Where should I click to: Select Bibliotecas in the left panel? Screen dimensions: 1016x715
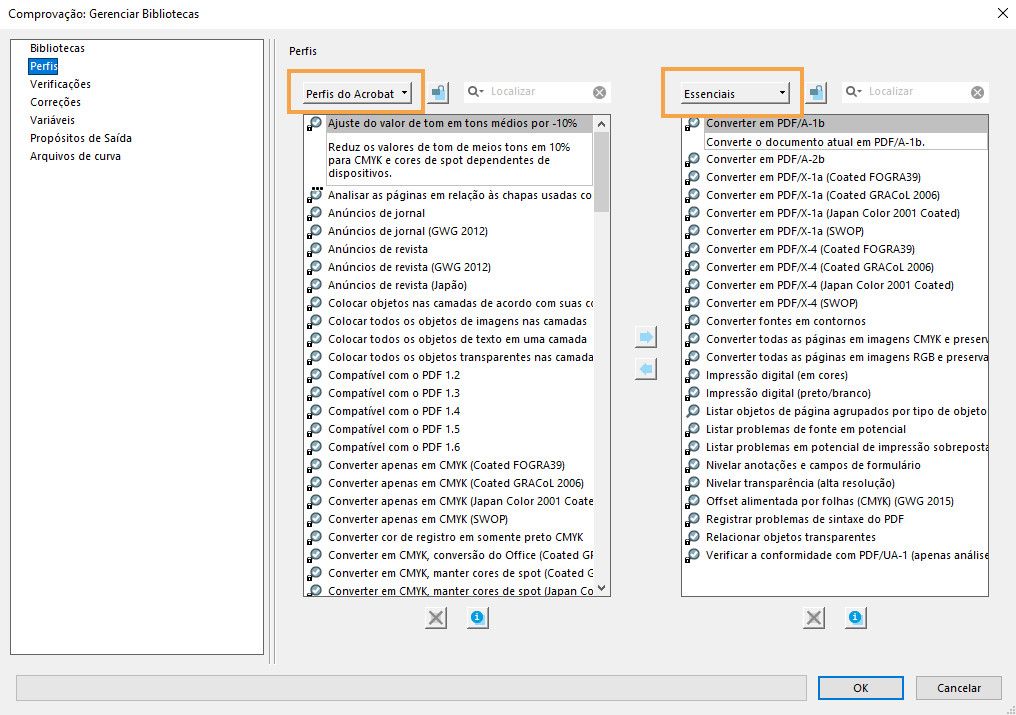(x=57, y=48)
